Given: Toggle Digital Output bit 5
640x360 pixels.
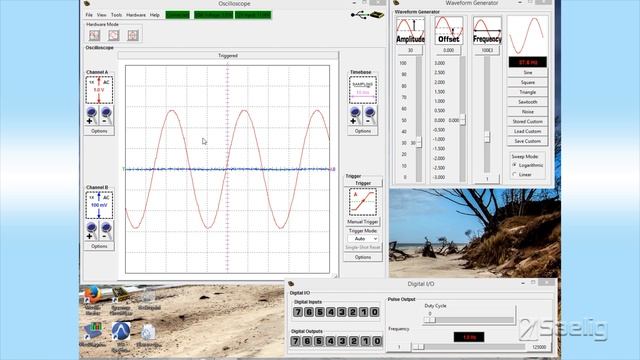Looking at the screenshot, I should pyautogui.click(x=318, y=341).
